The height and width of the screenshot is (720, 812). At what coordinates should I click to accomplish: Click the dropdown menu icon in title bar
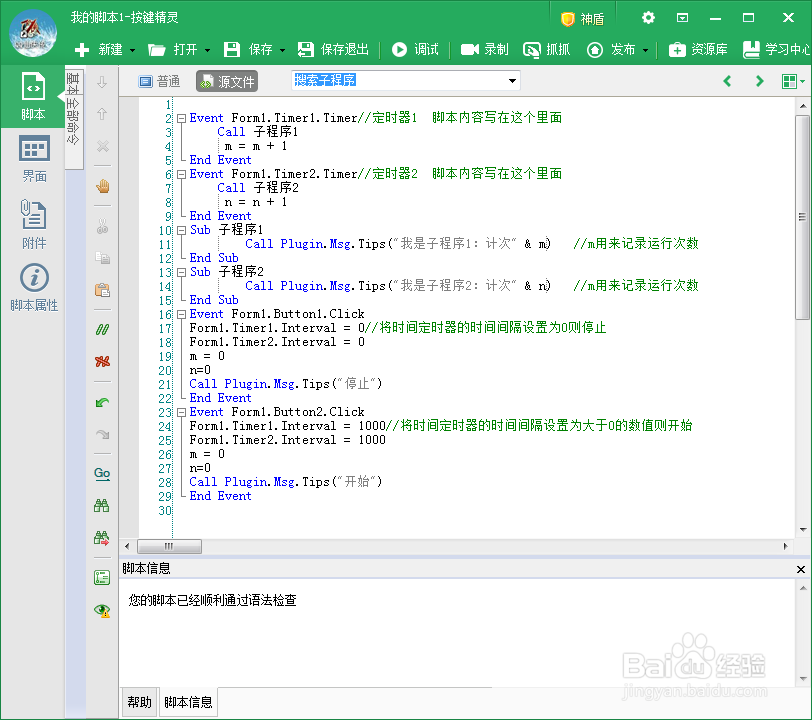pos(683,18)
